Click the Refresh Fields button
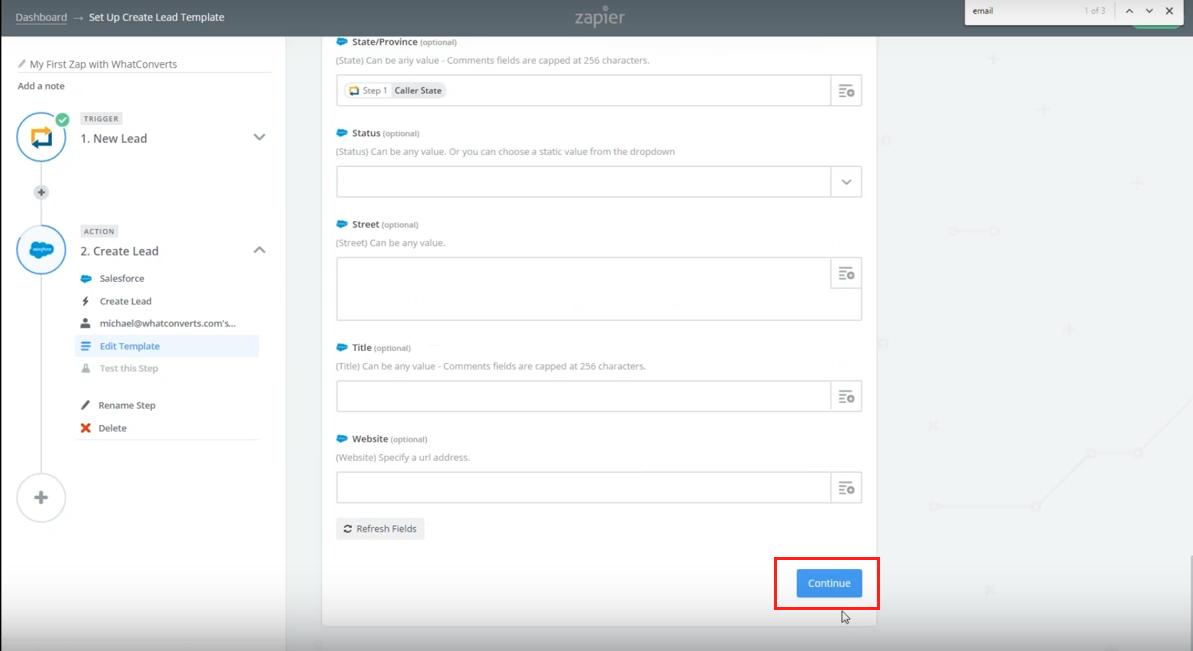The image size is (1193, 651). [380, 529]
